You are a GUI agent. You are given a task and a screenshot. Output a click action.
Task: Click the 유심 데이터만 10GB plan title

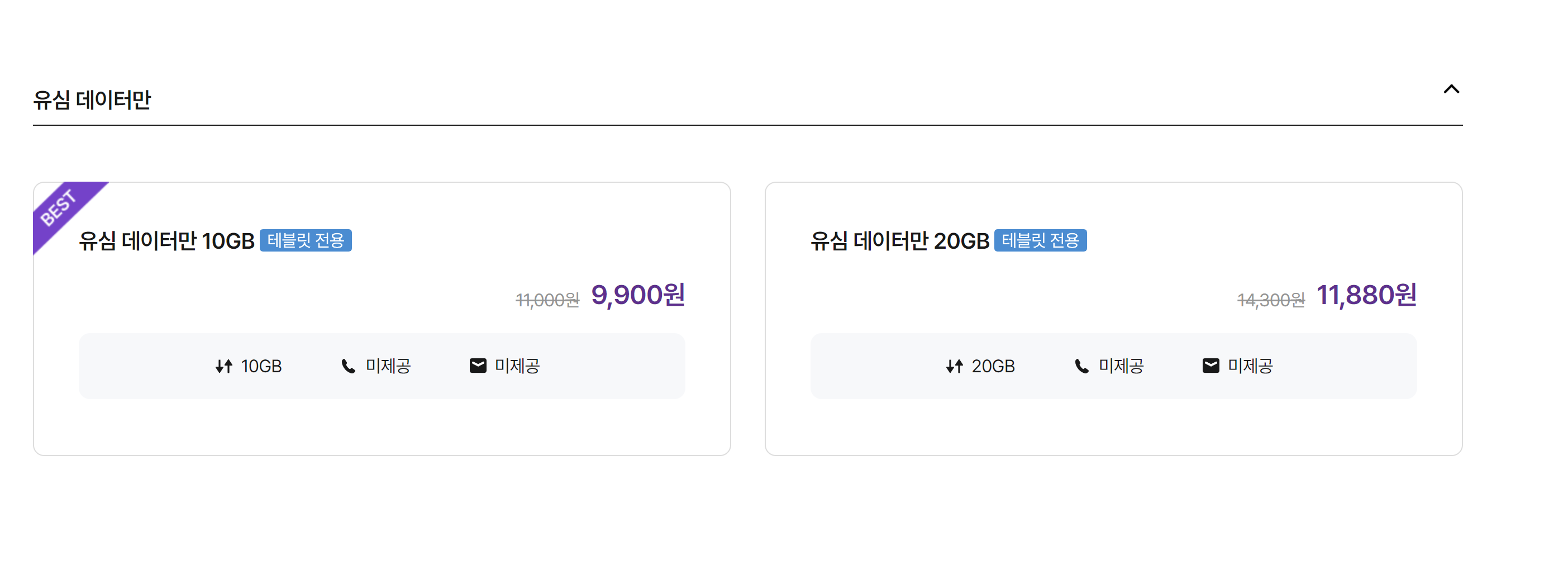(x=165, y=240)
